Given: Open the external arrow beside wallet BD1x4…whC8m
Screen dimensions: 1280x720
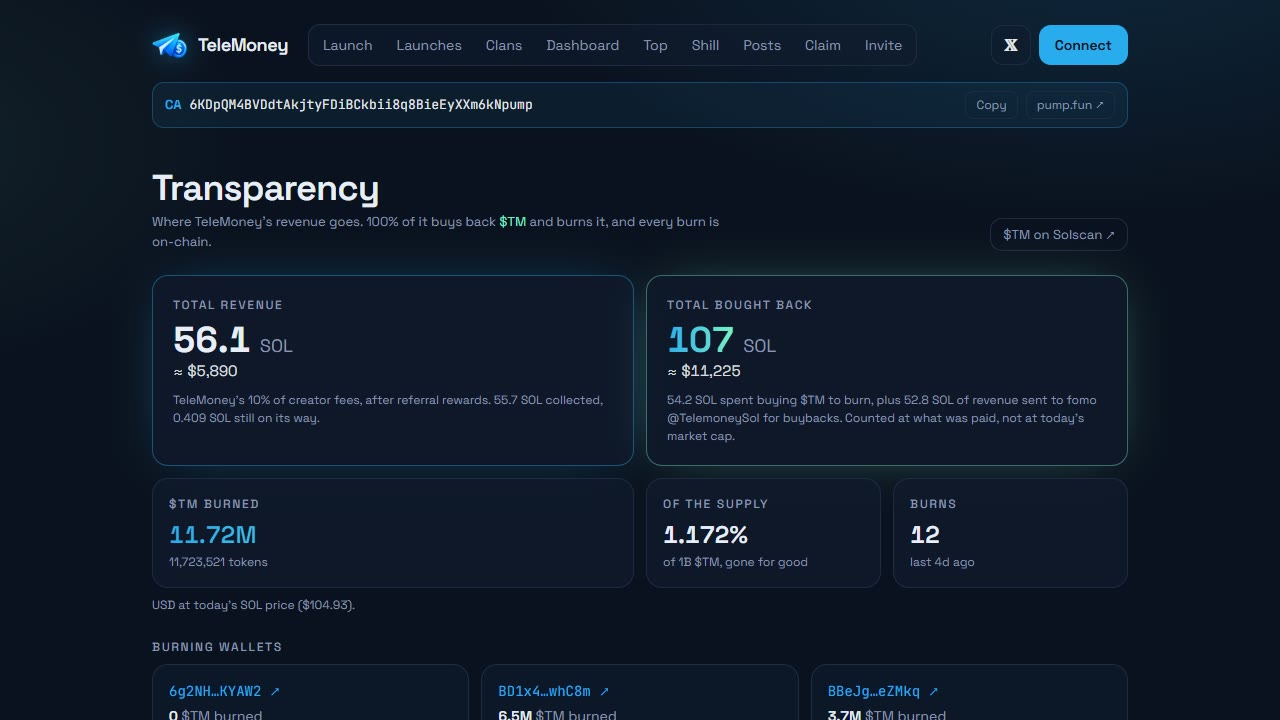Looking at the screenshot, I should (x=604, y=691).
